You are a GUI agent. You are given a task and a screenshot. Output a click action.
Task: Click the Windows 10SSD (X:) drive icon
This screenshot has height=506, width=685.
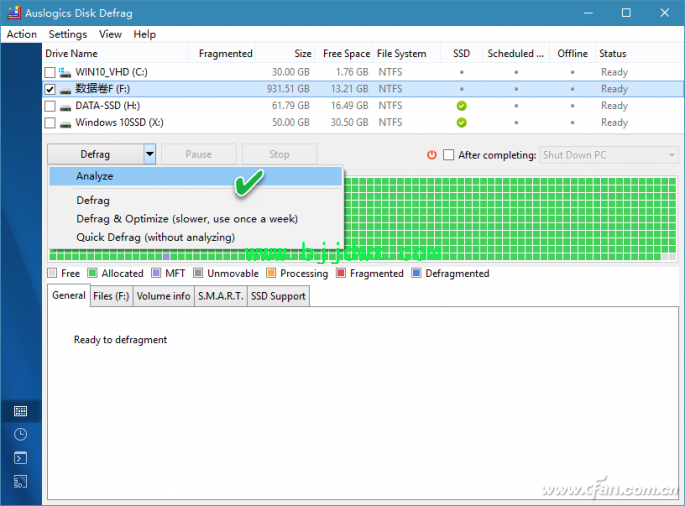pos(65,125)
